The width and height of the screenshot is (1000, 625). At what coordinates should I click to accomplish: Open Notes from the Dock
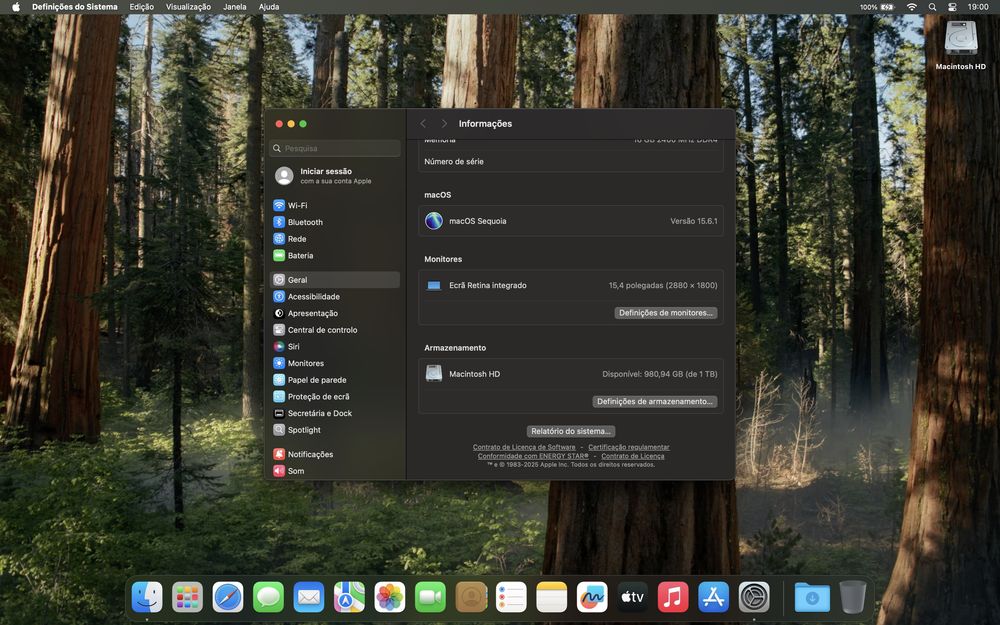(x=552, y=598)
